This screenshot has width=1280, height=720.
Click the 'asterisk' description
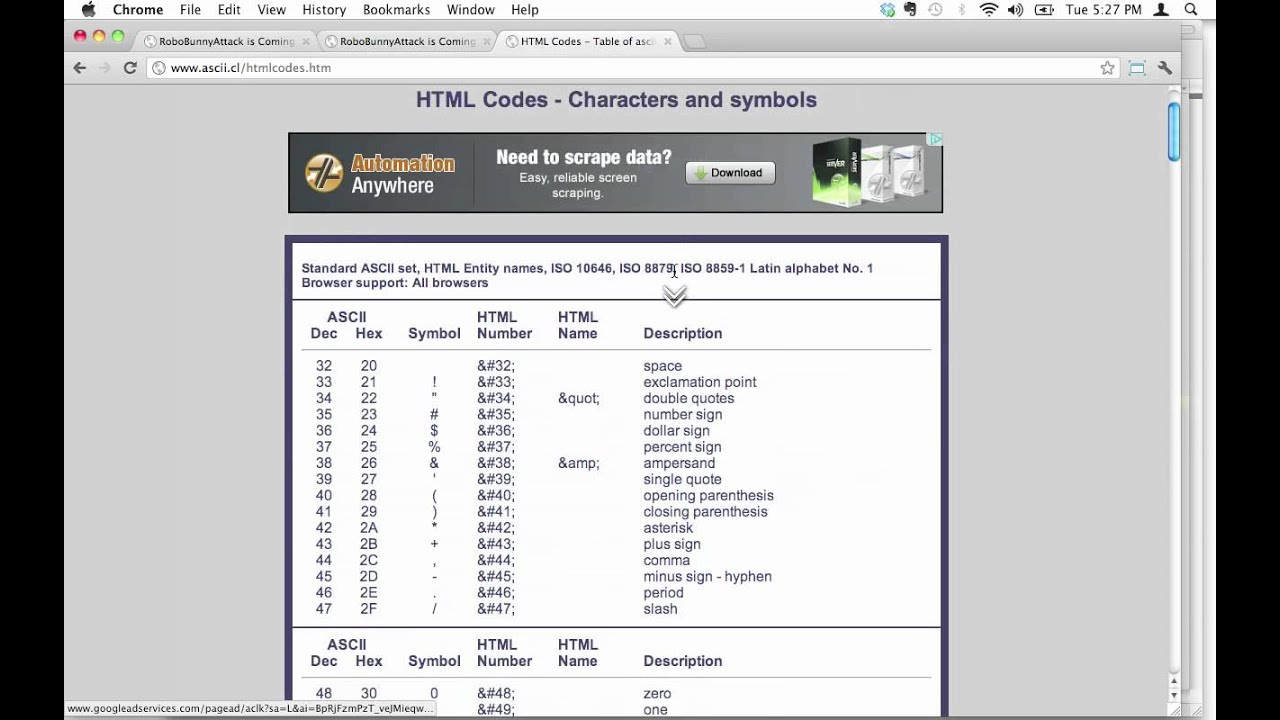pyautogui.click(x=668, y=528)
